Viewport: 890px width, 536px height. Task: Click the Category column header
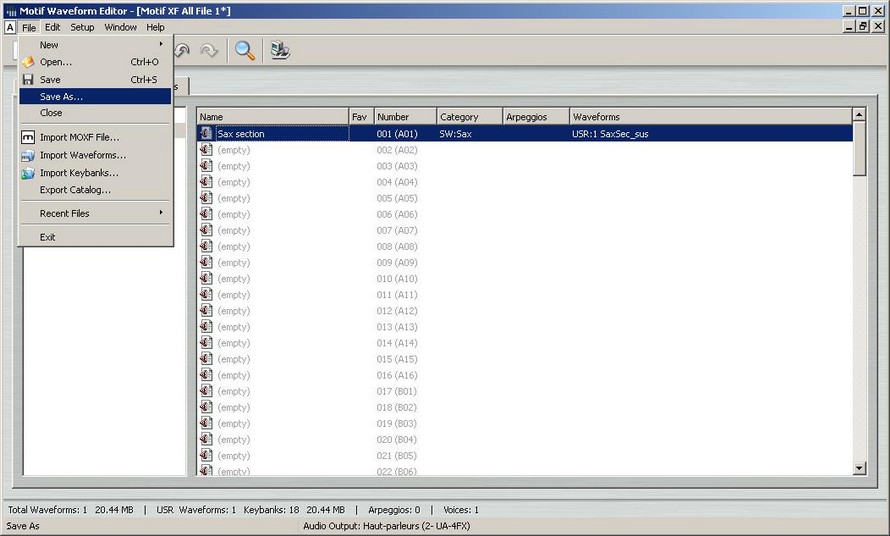click(468, 117)
